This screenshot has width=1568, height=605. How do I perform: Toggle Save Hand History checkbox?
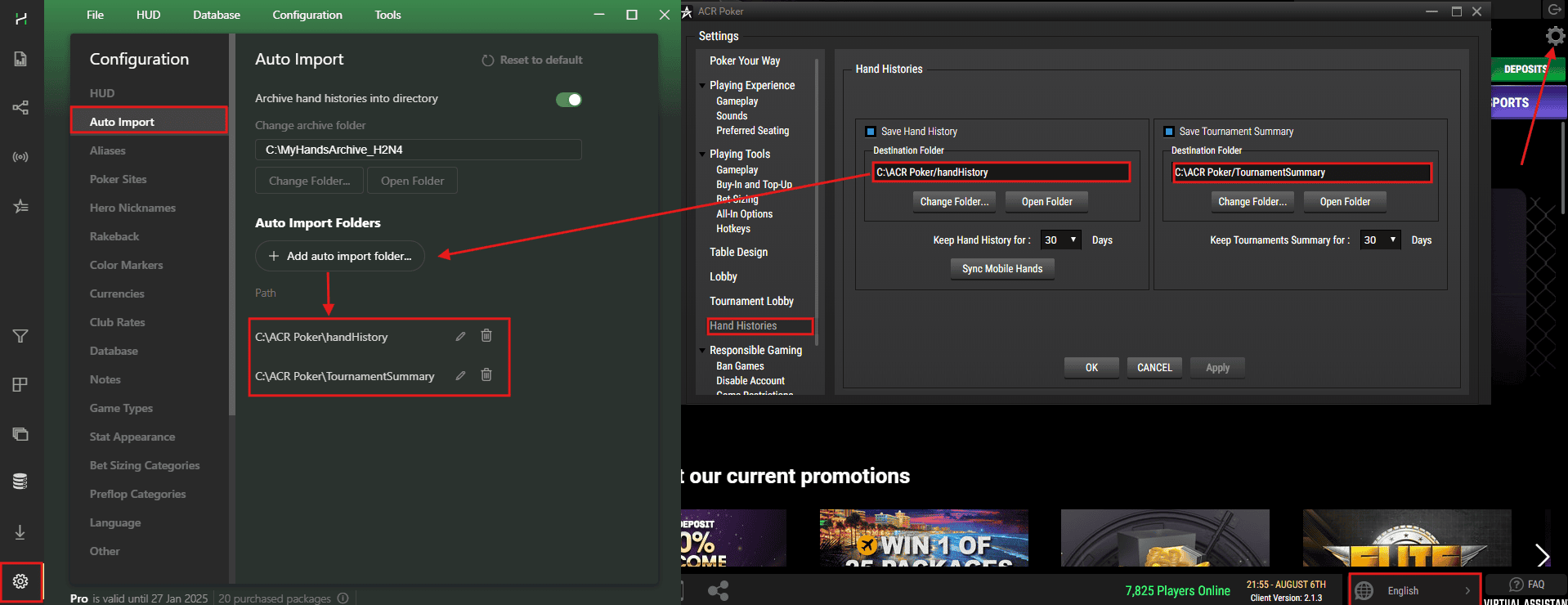pyautogui.click(x=871, y=132)
